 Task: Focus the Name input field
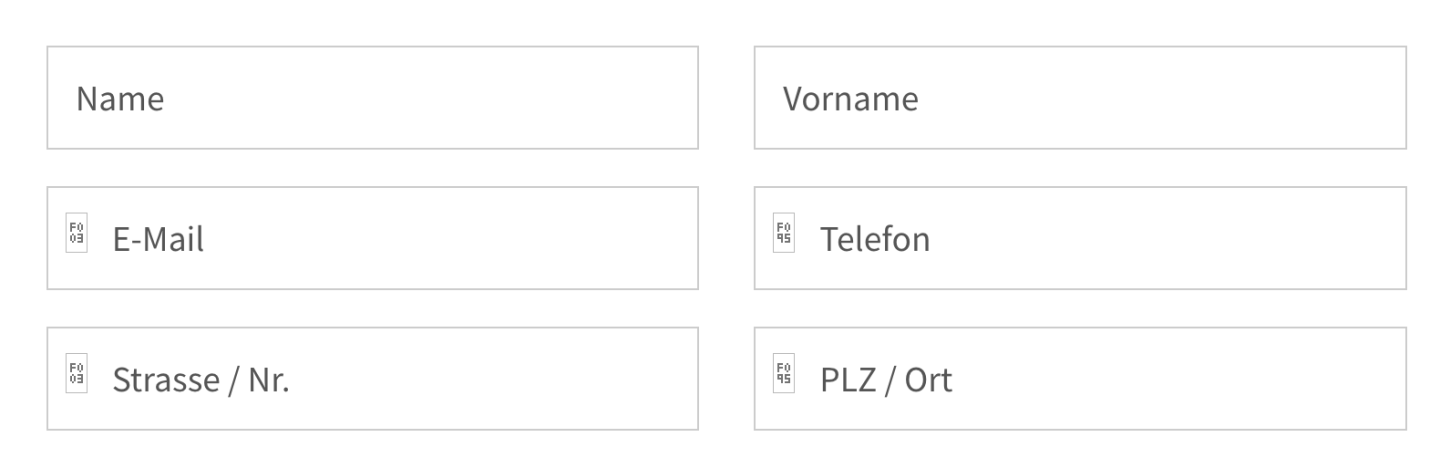[x=372, y=98]
